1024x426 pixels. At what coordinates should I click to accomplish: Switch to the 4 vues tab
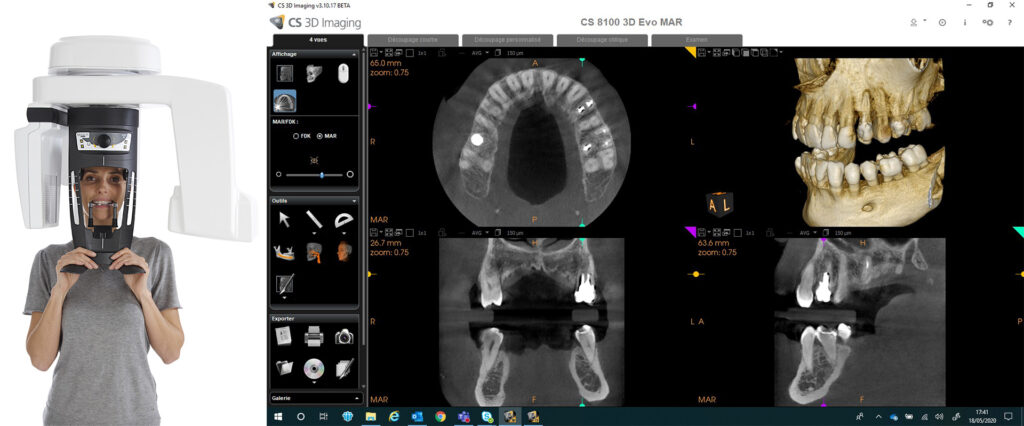(x=318, y=40)
